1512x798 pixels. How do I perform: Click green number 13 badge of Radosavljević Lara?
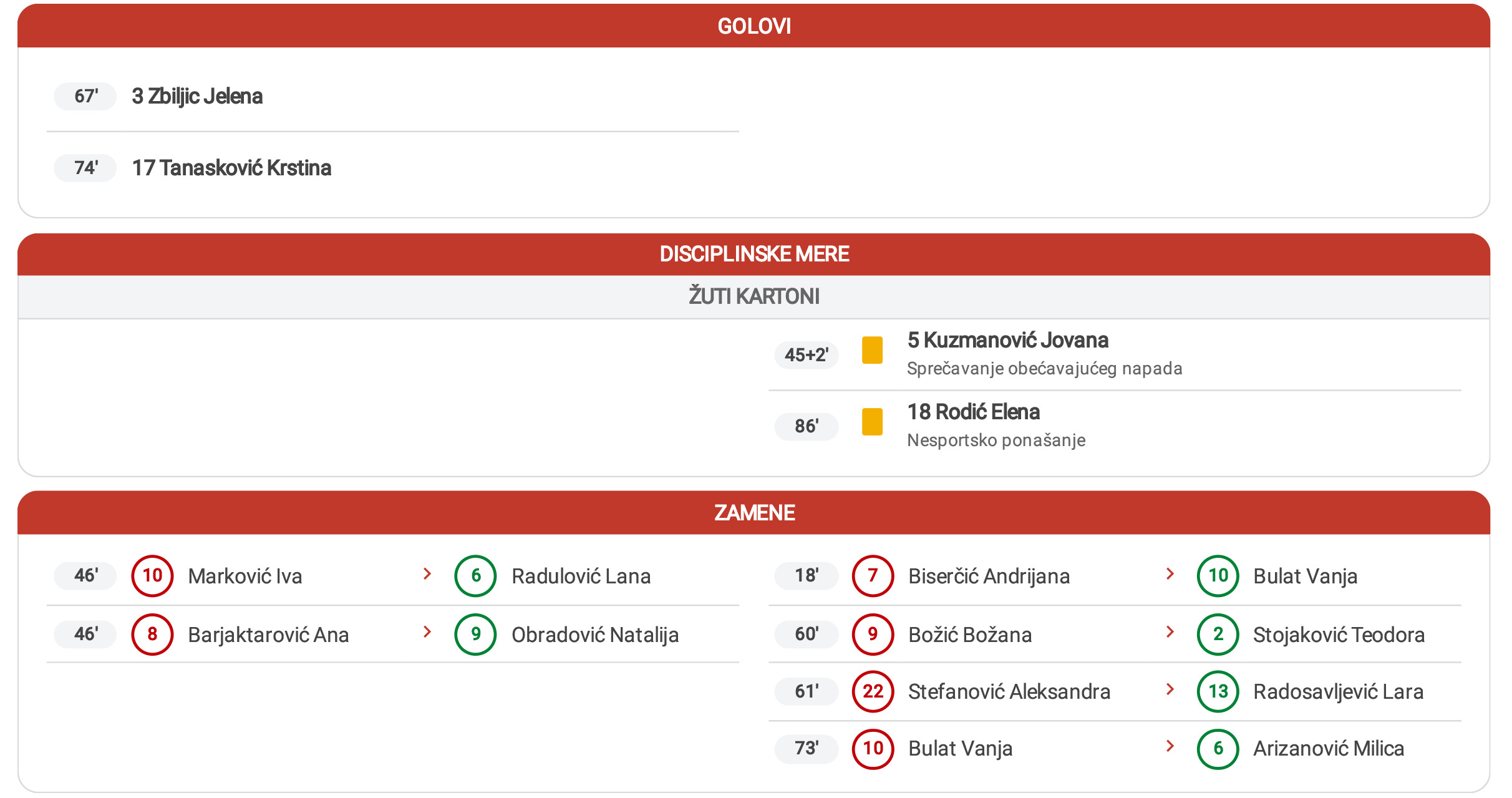click(1218, 691)
